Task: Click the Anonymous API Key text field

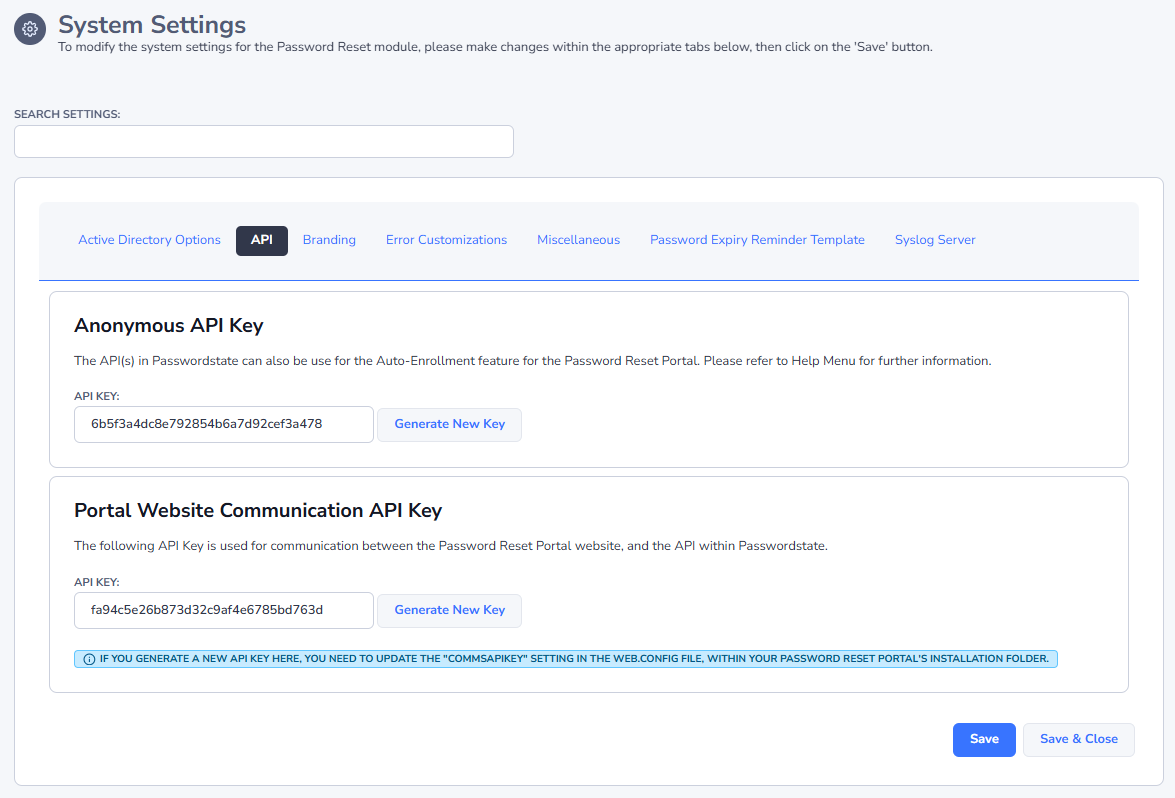Action: pos(223,424)
